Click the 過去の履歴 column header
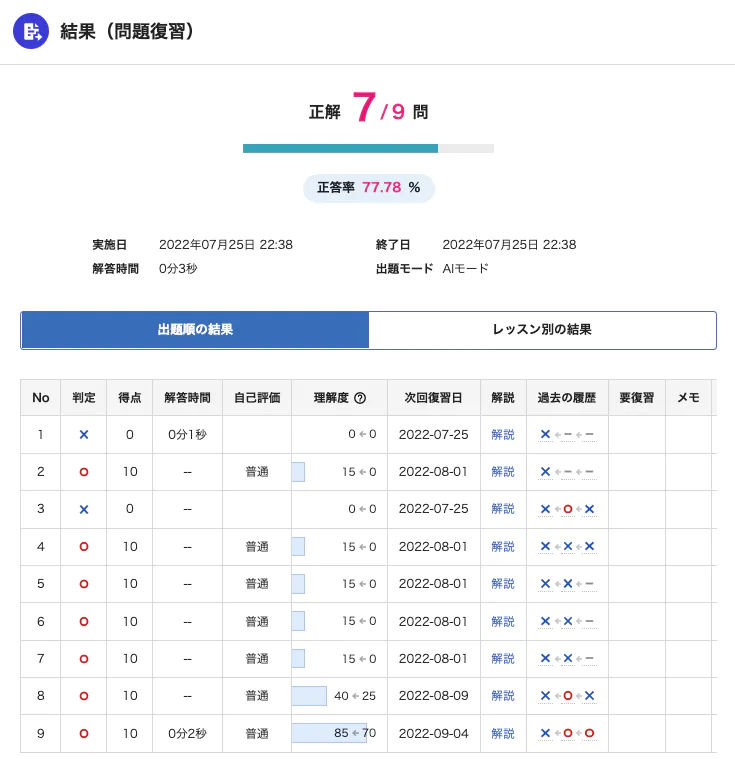735x759 pixels. 567,398
